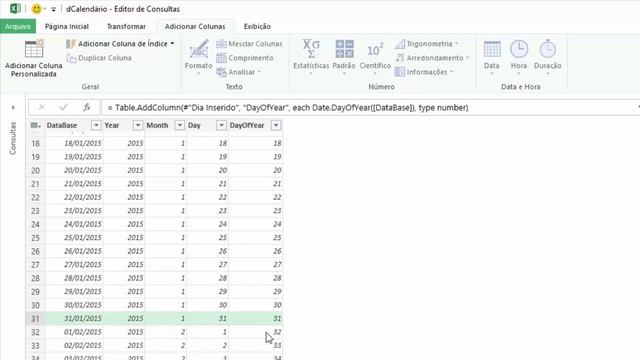Image resolution: width=640 pixels, height=360 pixels.
Task: Open Arredondamento dropdown
Action: 432,58
